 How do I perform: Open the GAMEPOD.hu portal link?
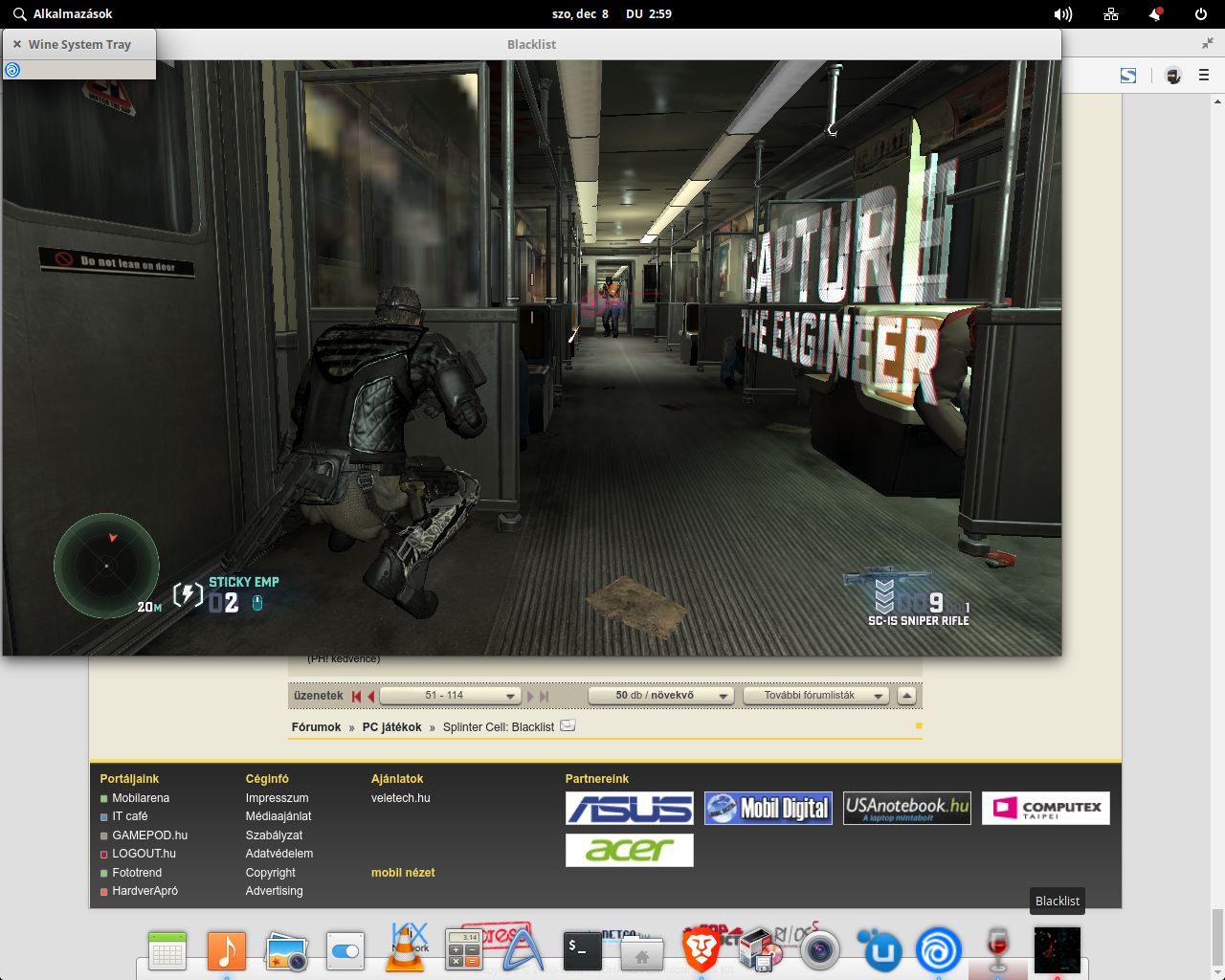(150, 835)
